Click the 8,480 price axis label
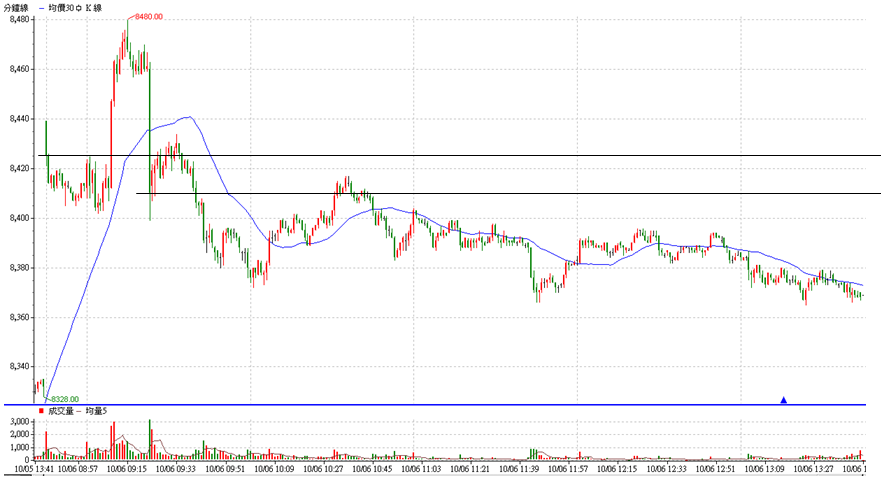The width and height of the screenshot is (881, 486). 19,20
